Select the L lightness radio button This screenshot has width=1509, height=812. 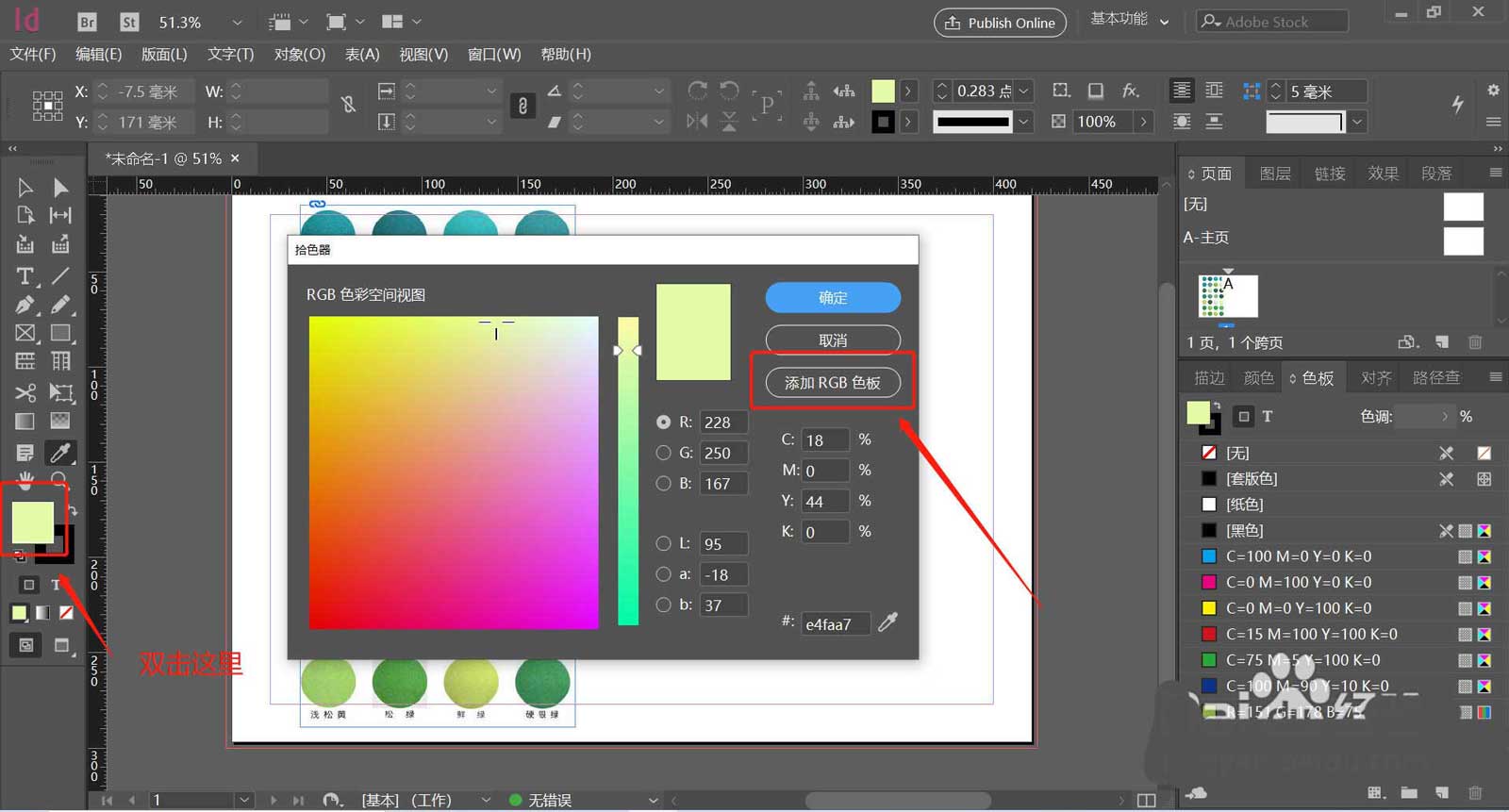664,543
